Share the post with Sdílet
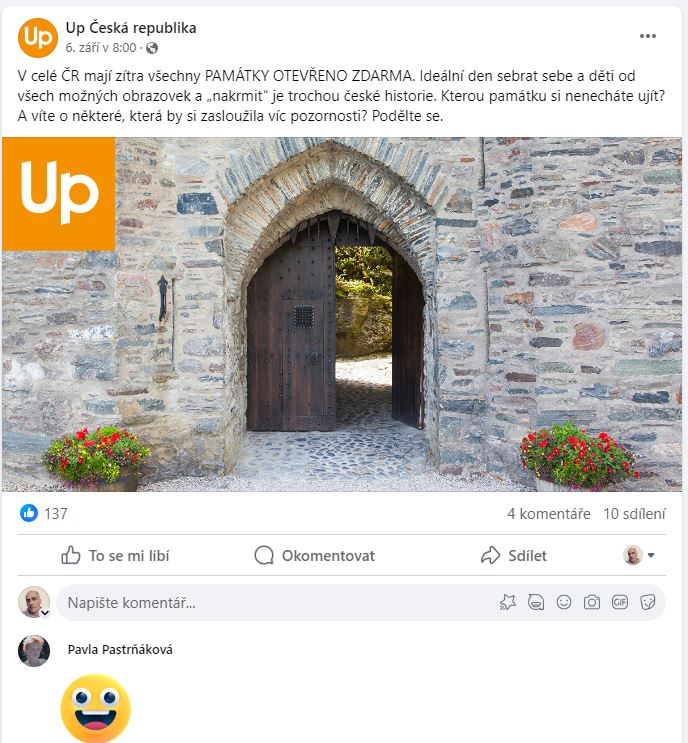This screenshot has width=688, height=743. pyautogui.click(x=514, y=555)
